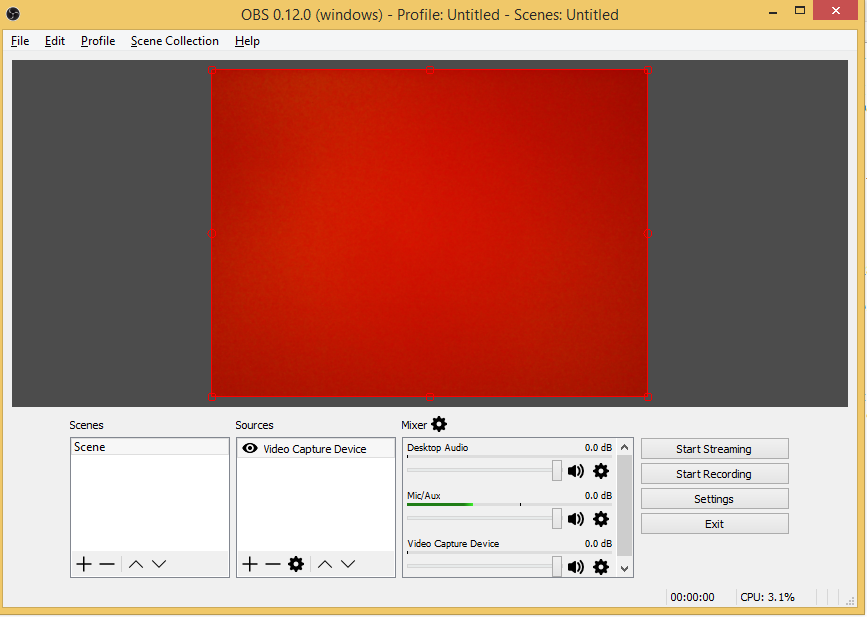Viewport: 867px width, 617px height.
Task: Move scene up with arrow
Action: (136, 564)
